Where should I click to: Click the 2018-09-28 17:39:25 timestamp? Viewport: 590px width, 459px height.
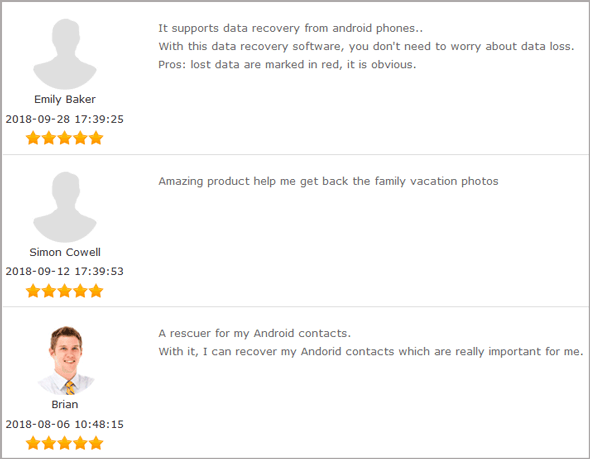pyautogui.click(x=64, y=119)
